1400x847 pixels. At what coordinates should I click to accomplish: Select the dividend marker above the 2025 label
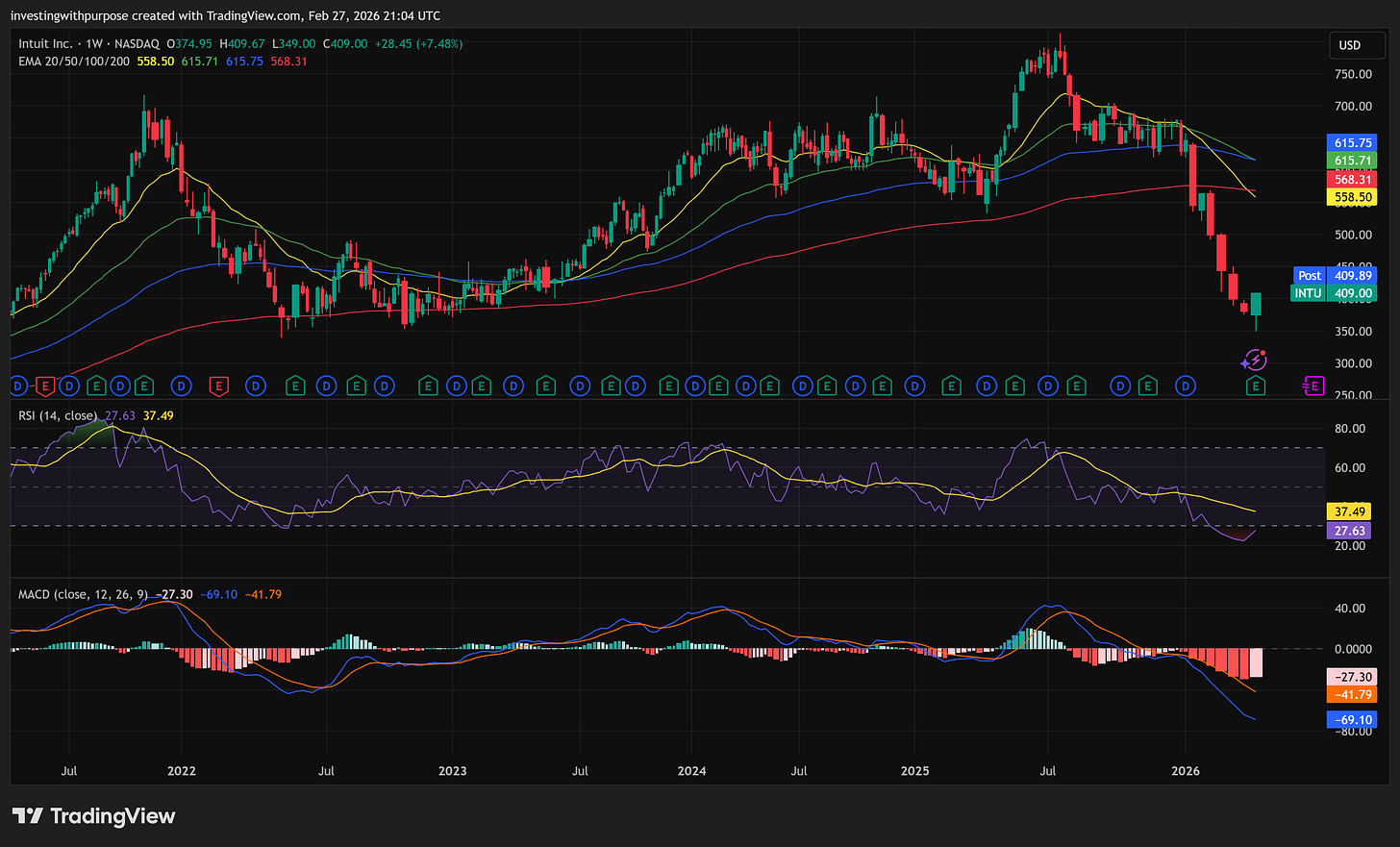[x=915, y=386]
